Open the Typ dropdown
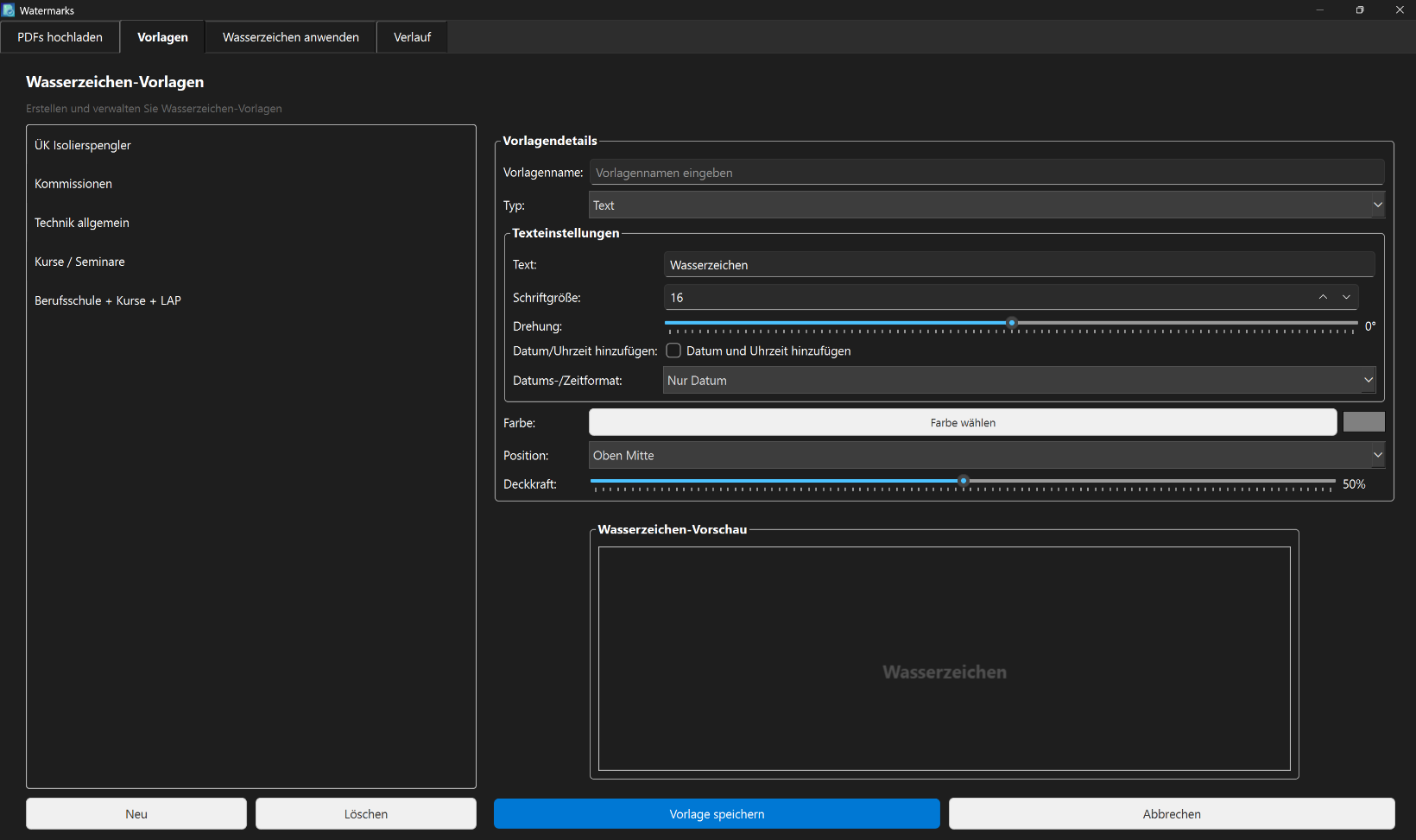The image size is (1416, 840). pyautogui.click(x=987, y=205)
